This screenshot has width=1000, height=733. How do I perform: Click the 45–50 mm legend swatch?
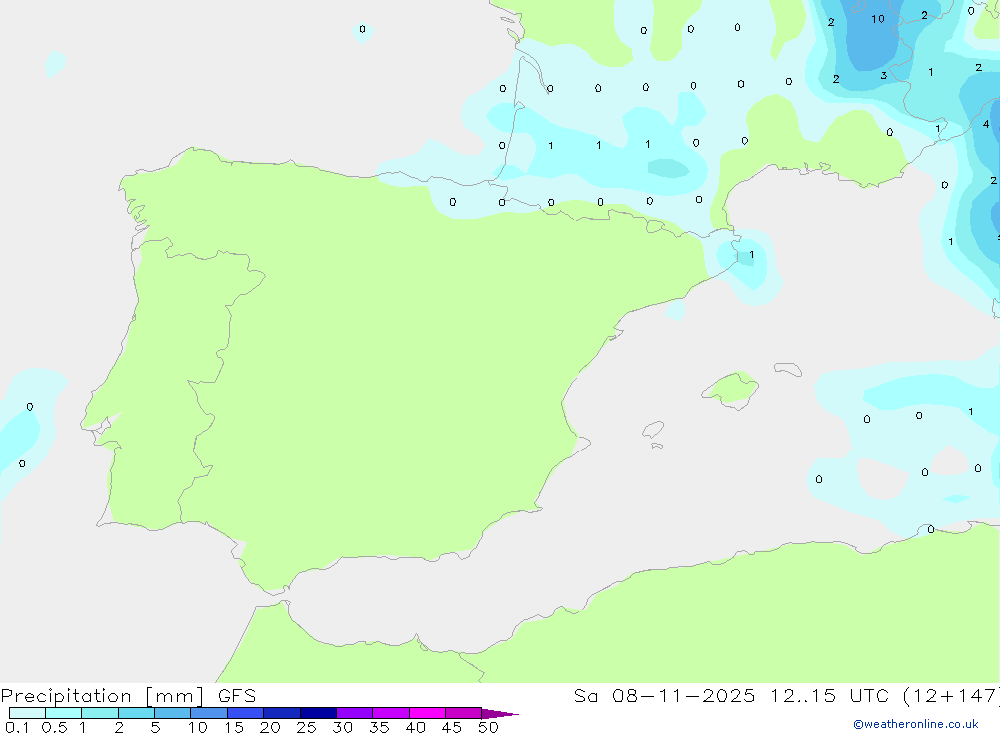coord(464,713)
